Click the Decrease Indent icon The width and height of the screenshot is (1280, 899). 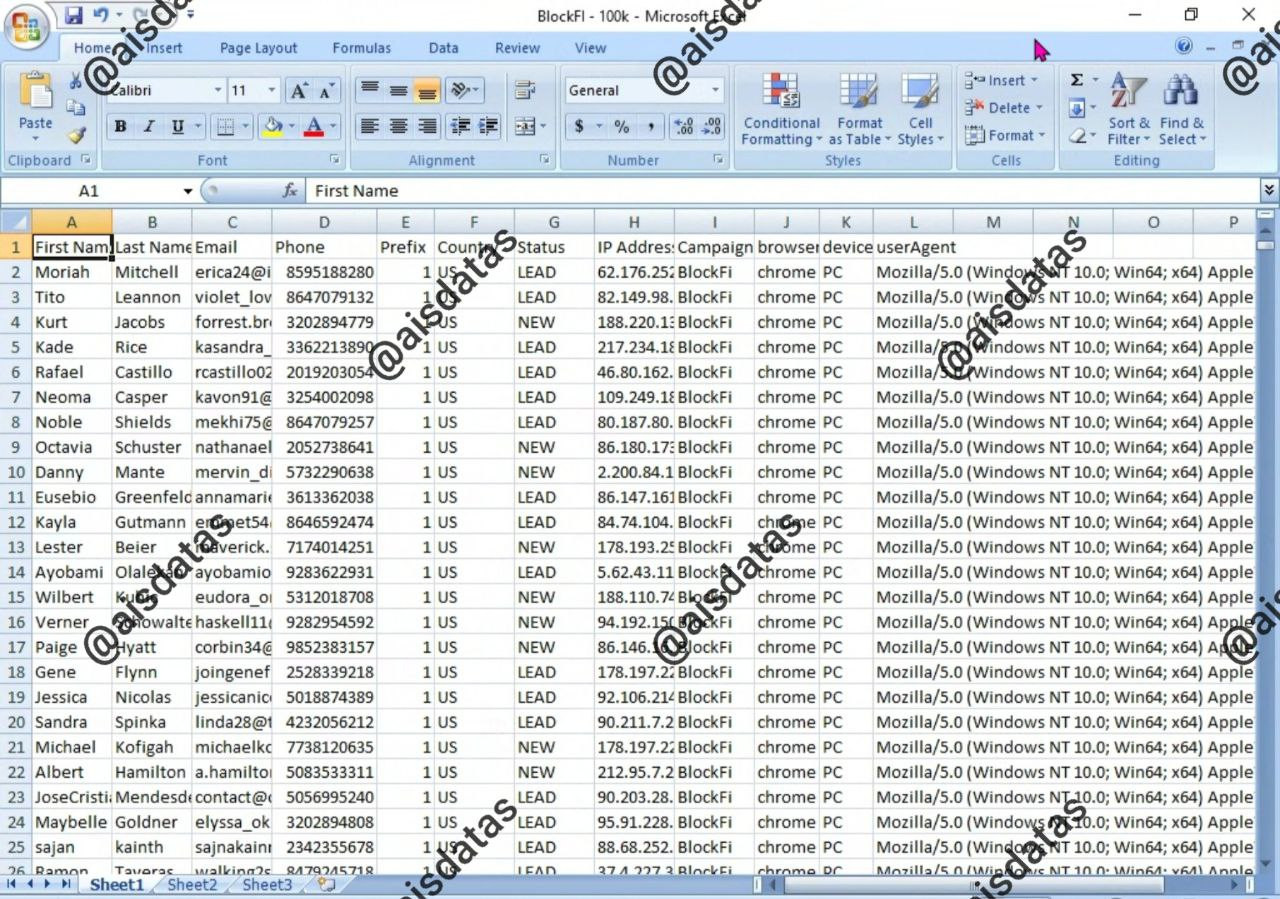tap(461, 126)
